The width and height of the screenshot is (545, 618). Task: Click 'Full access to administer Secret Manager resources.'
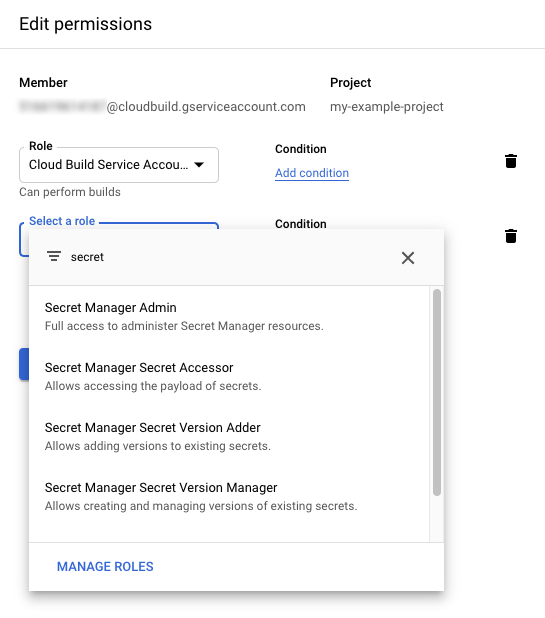[184, 326]
